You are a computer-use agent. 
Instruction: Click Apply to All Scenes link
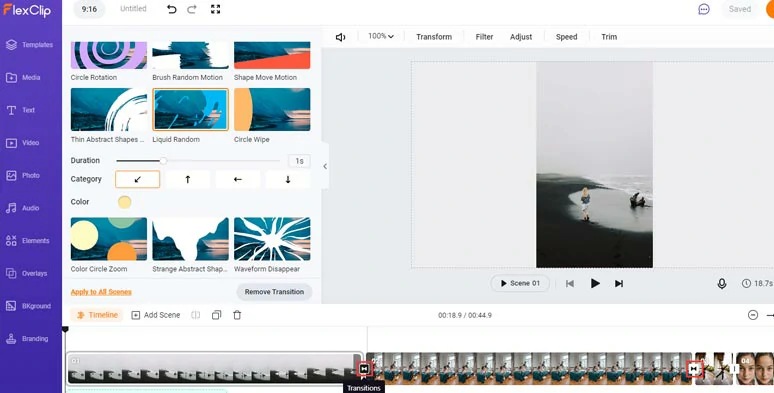click(101, 292)
